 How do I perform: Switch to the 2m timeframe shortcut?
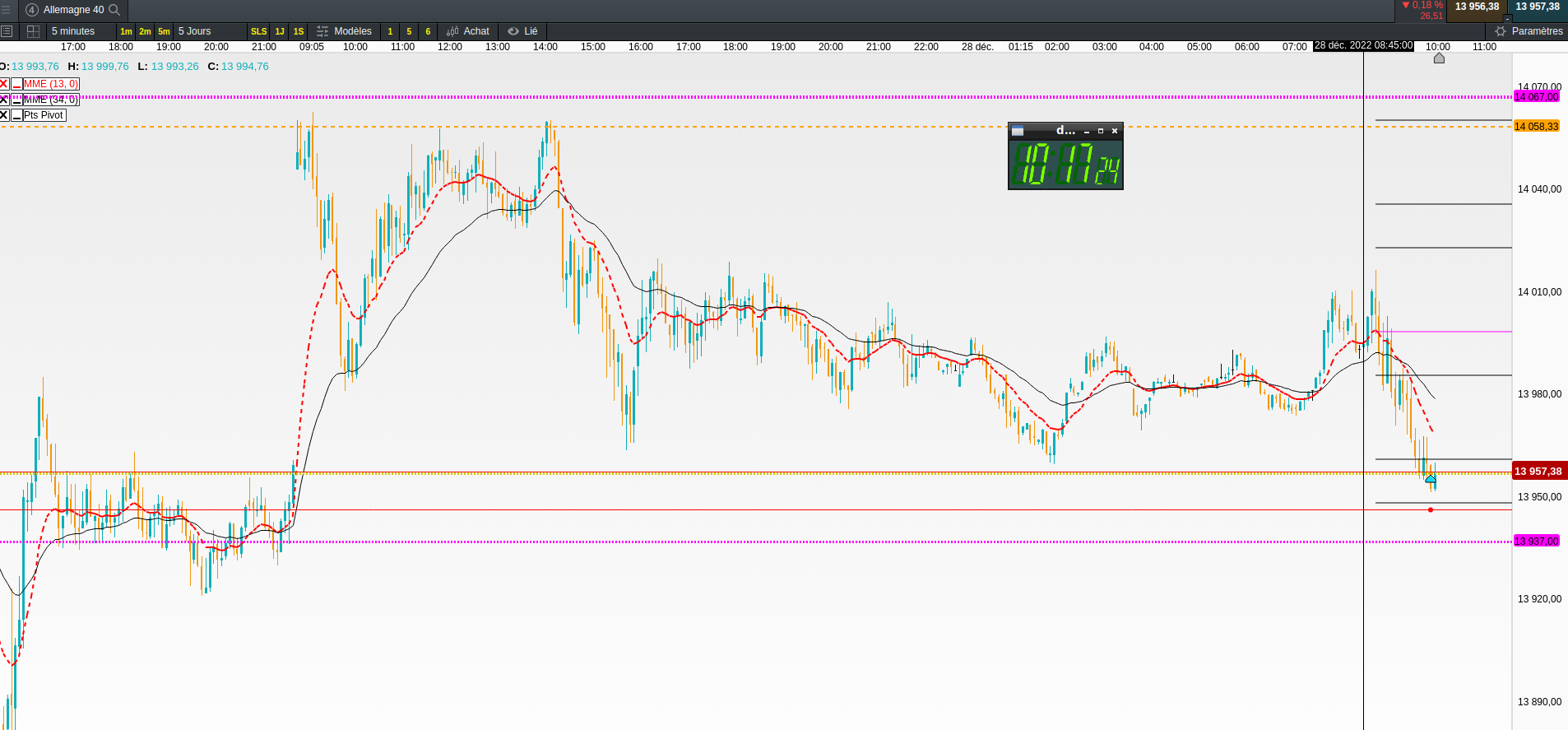(x=145, y=31)
